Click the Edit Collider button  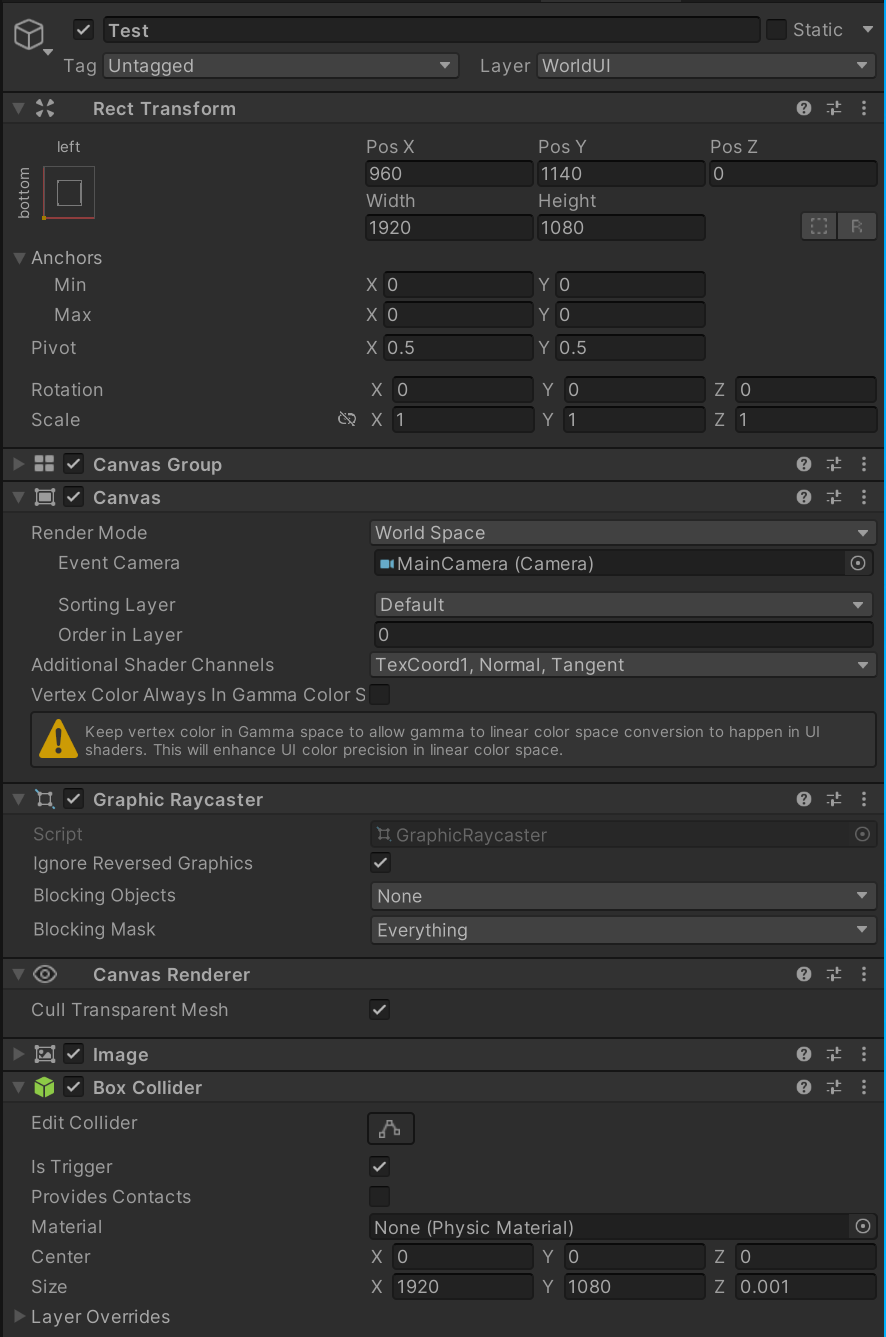pos(390,1128)
